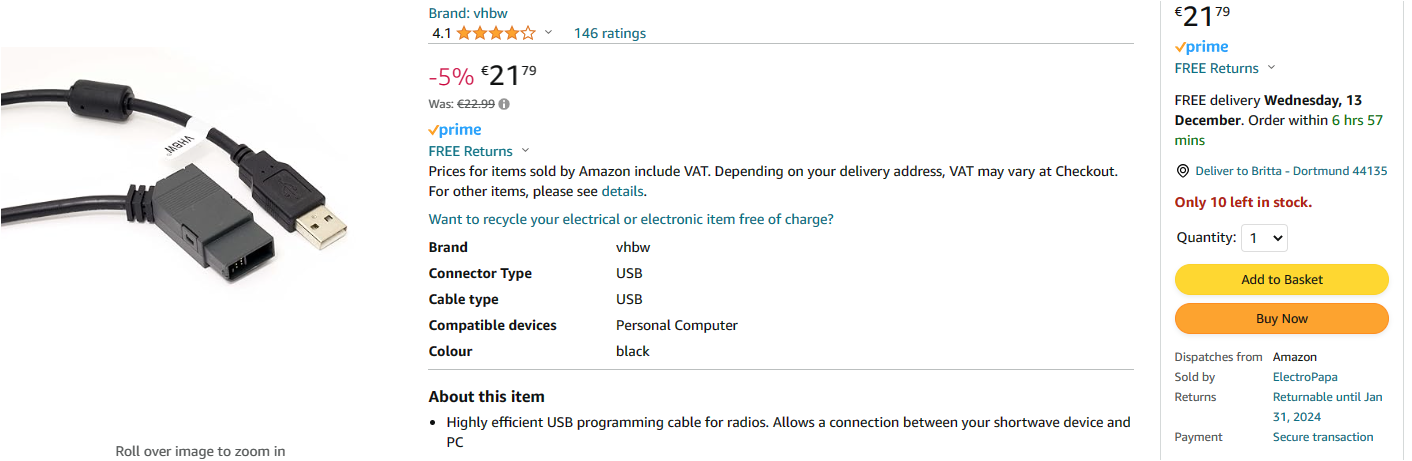This screenshot has height=461, width=1412.
Task: Click the info icon beside the Was price
Action: 504,104
